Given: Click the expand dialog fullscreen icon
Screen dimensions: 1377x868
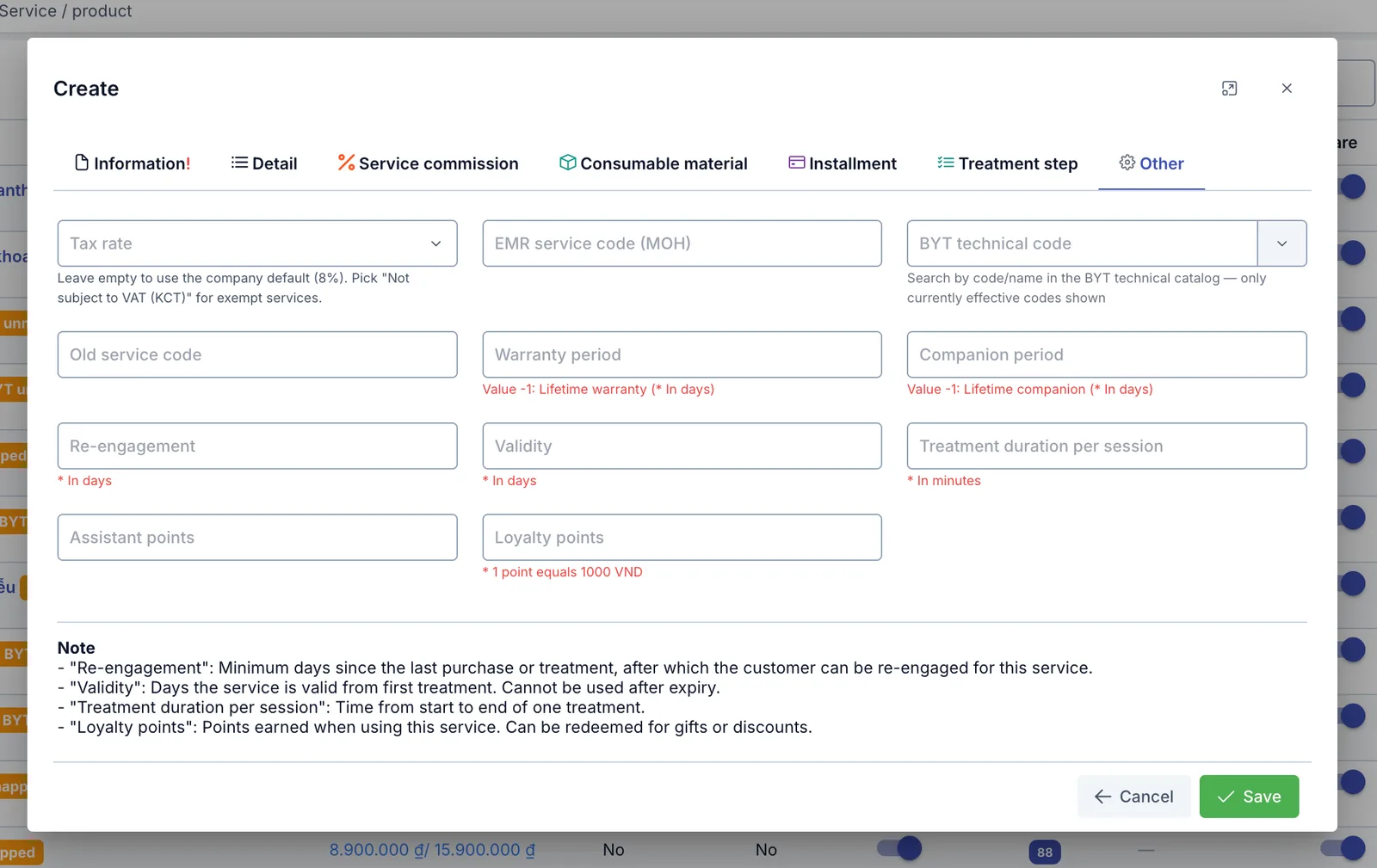Looking at the screenshot, I should click(x=1229, y=89).
